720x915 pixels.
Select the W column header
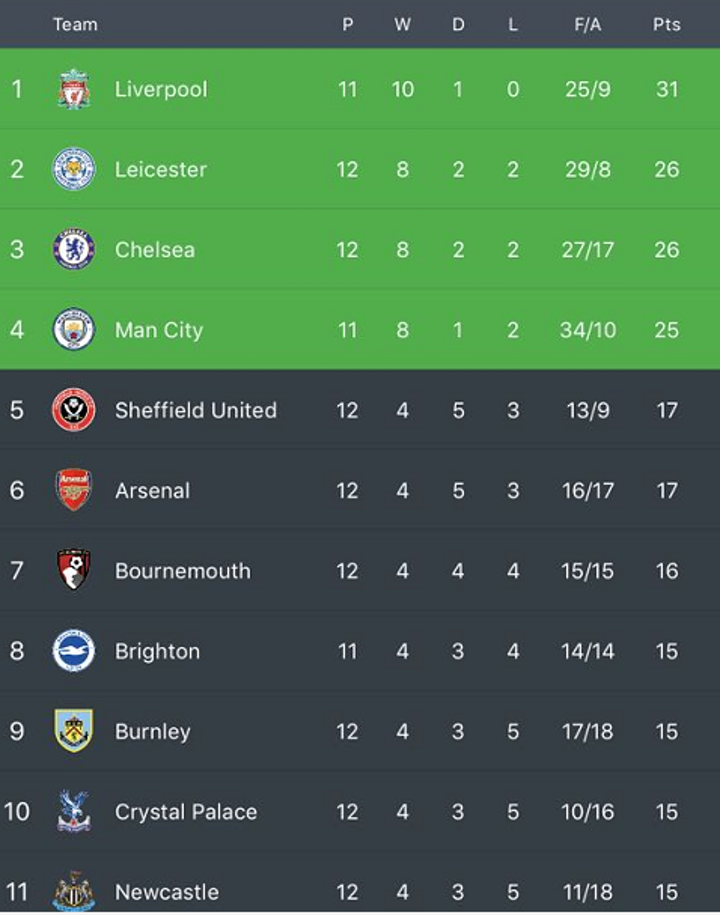pos(403,25)
